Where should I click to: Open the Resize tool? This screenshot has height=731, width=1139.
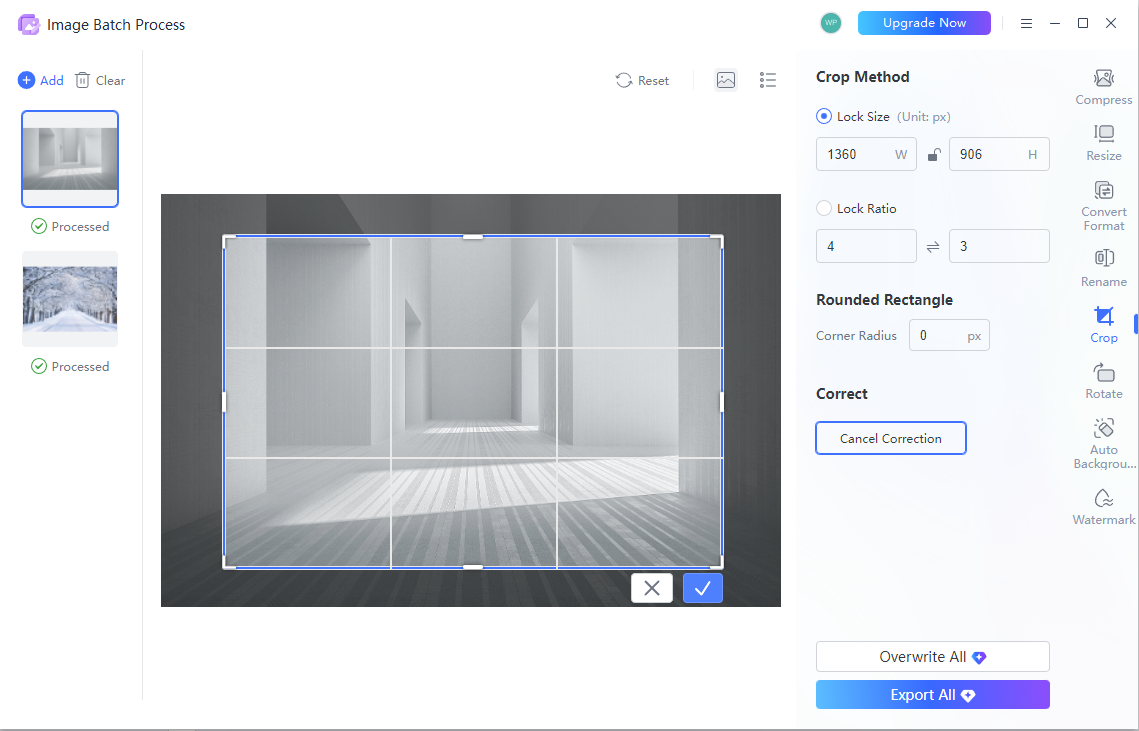[x=1103, y=143]
